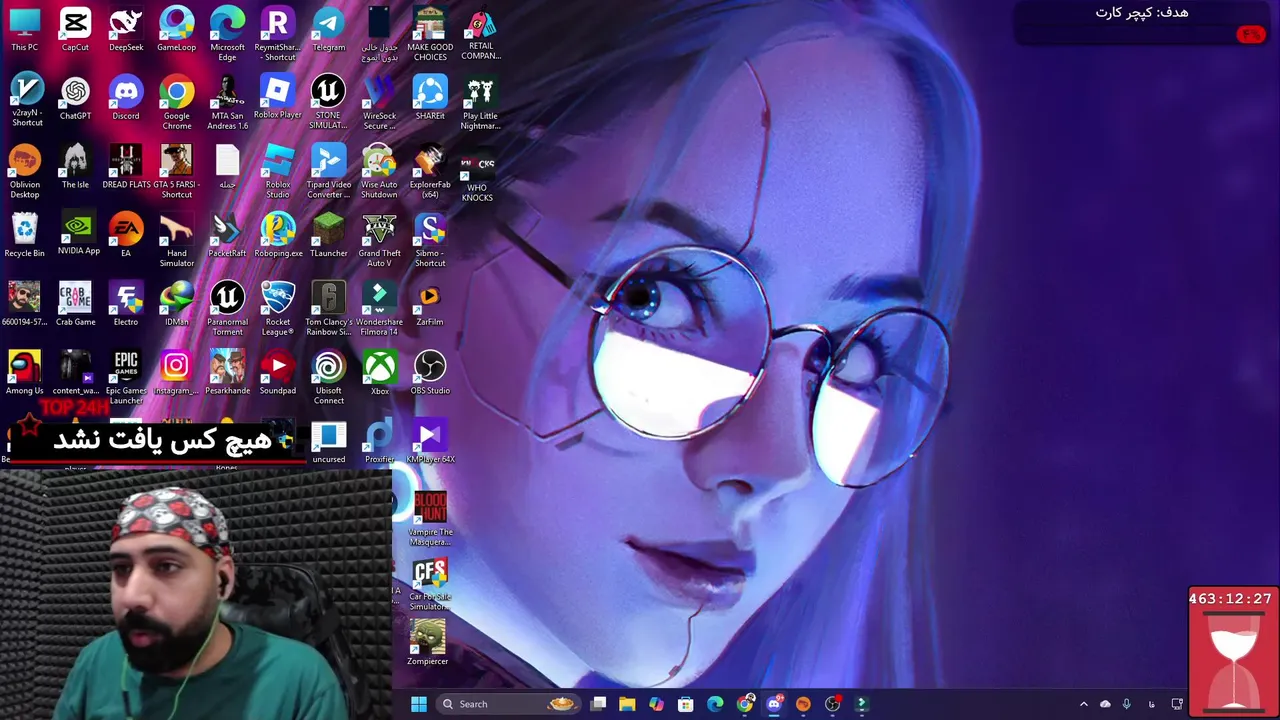Open the DREAD FLATS game icon
1280x720 pixels.
pyautogui.click(x=126, y=167)
